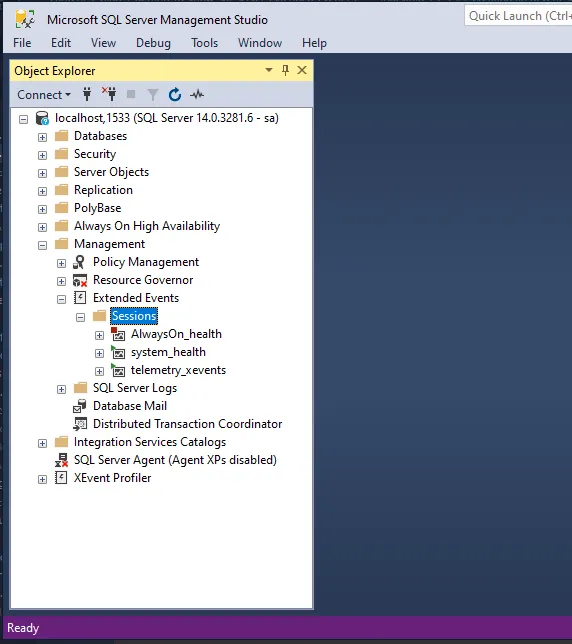This screenshot has width=572, height=644.
Task: Open Object Explorer window position dropdown arrow
Action: [x=269, y=70]
